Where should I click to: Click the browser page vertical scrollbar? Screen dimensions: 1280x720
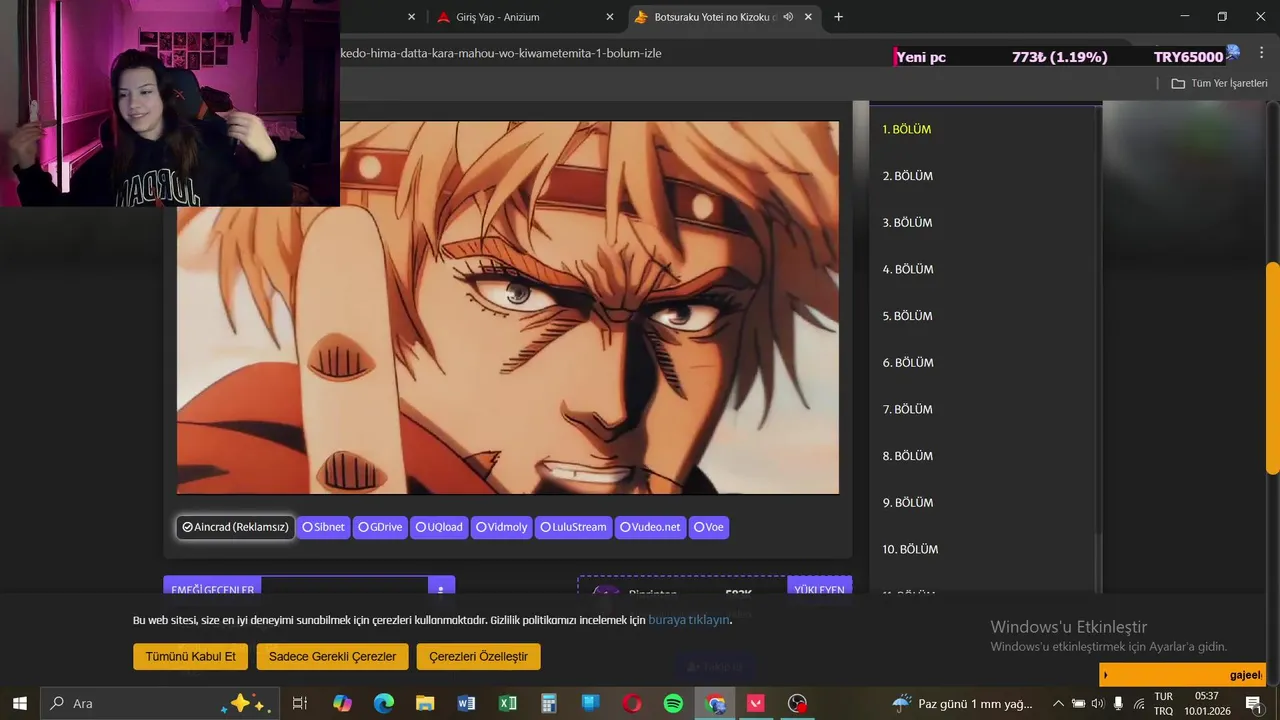[1272, 370]
